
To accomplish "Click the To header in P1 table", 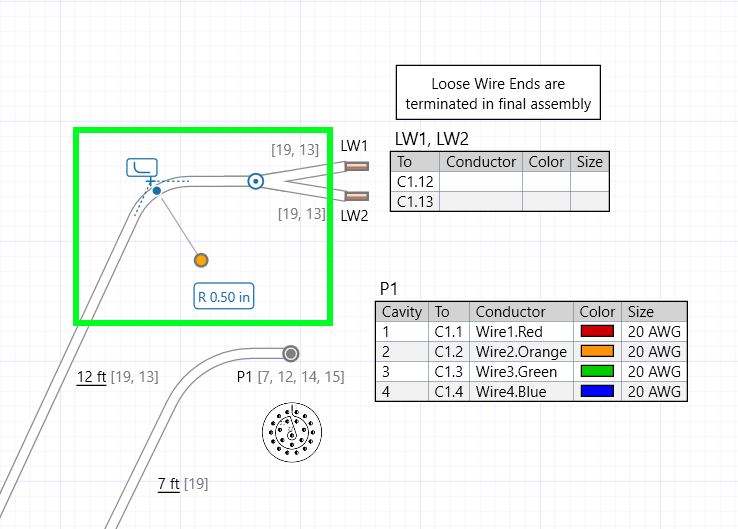I will pyautogui.click(x=449, y=312).
